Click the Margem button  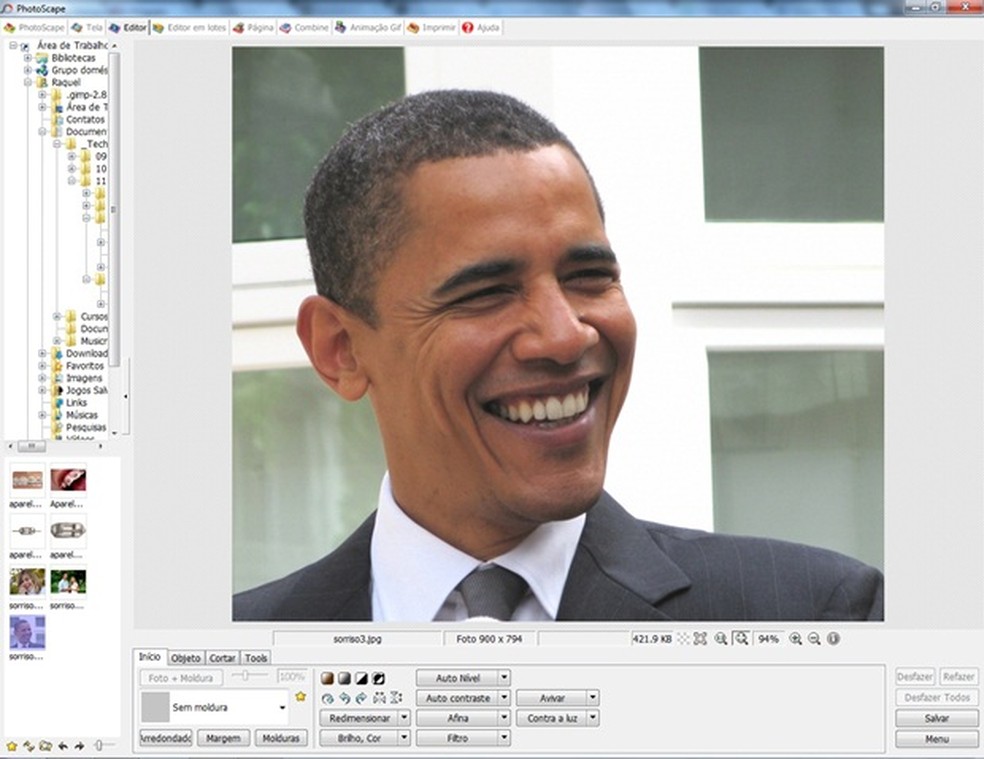[223, 738]
